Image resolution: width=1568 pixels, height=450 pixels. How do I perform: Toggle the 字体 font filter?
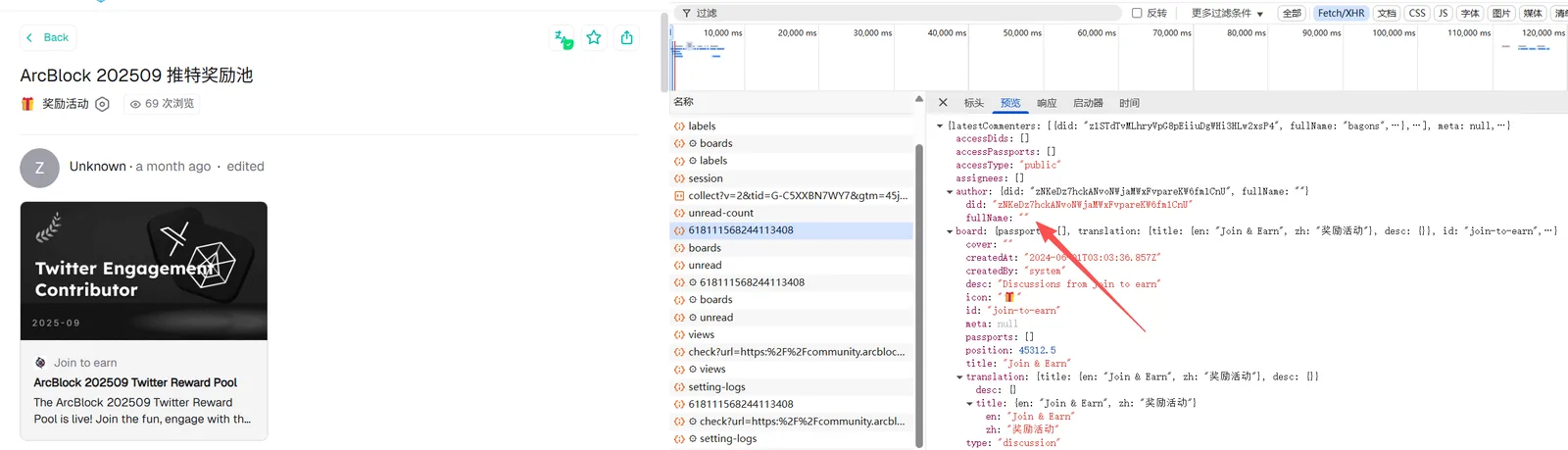tap(1470, 13)
